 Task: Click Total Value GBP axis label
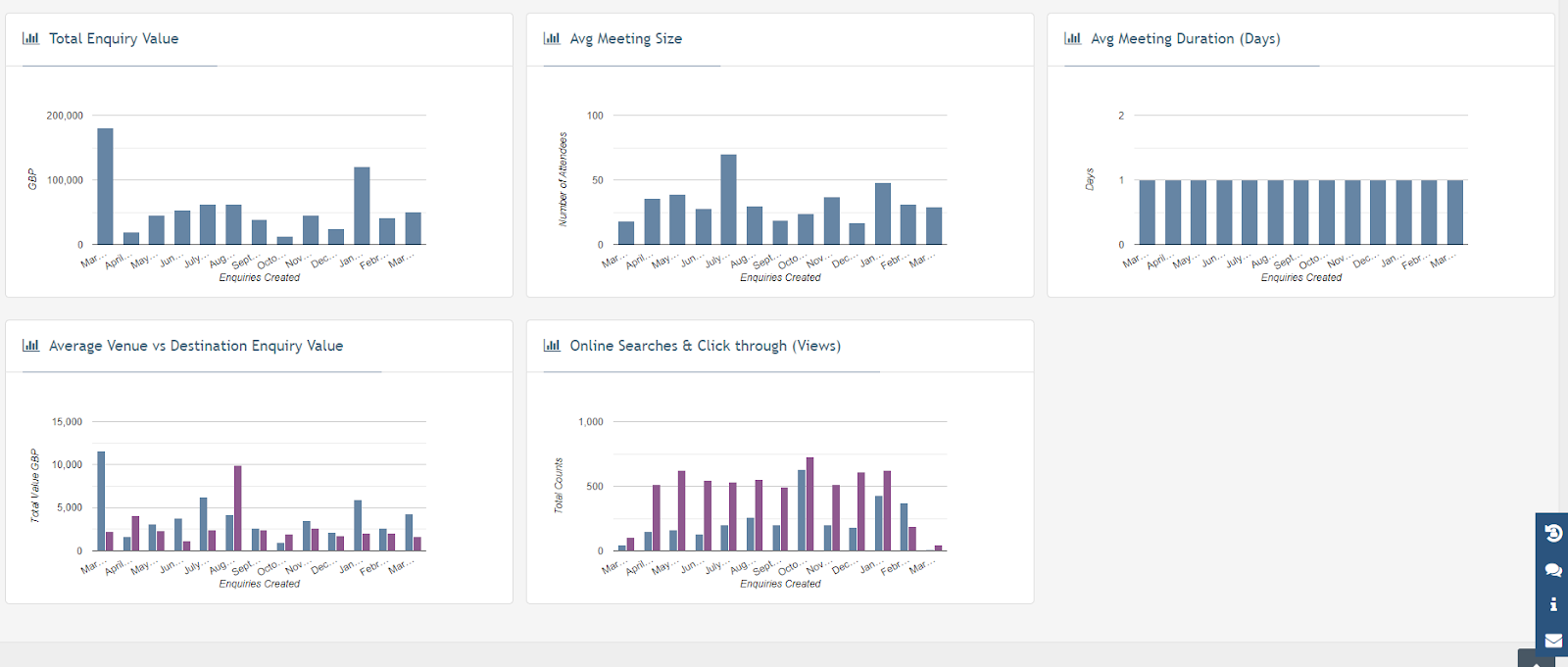pos(34,486)
